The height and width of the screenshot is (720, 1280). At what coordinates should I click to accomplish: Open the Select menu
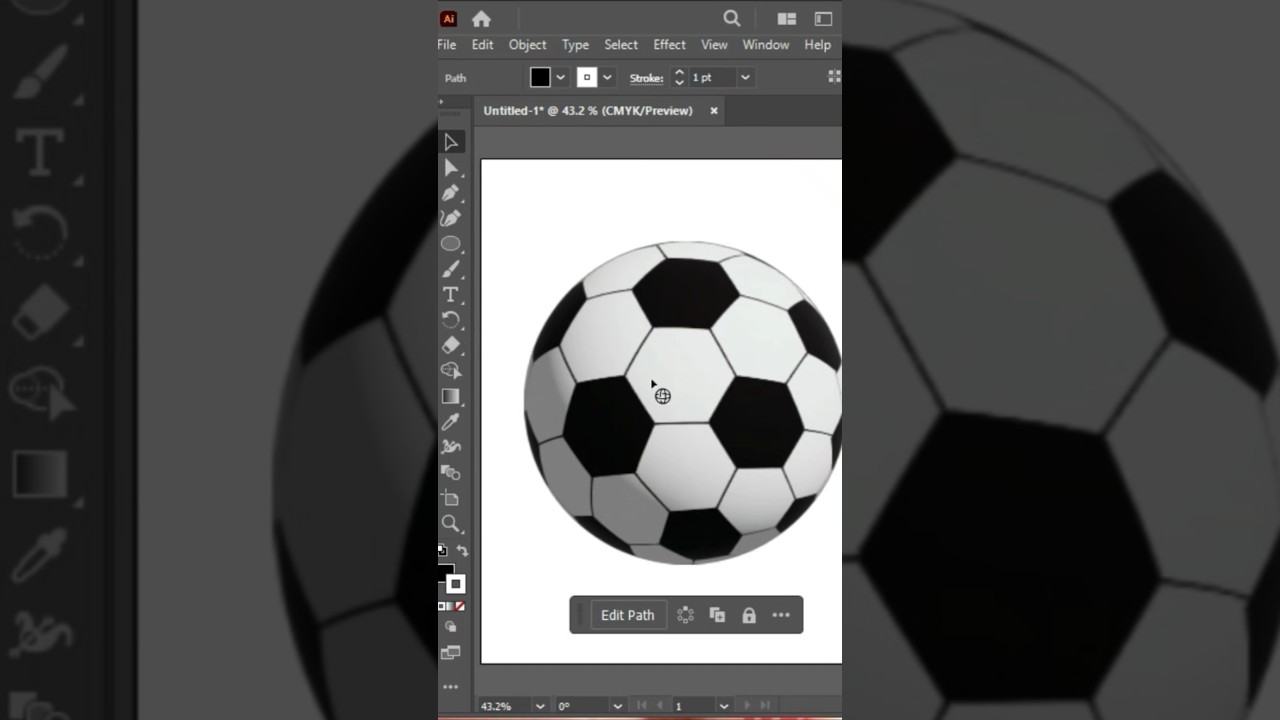point(620,45)
